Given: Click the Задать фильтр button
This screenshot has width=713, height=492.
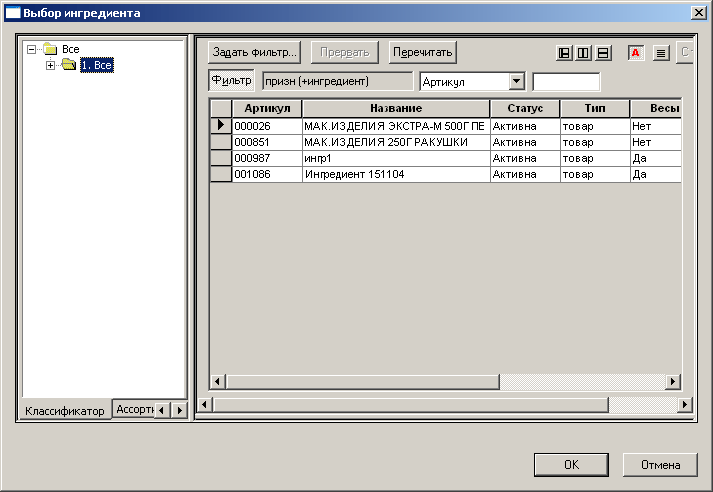Looking at the screenshot, I should click(x=255, y=52).
